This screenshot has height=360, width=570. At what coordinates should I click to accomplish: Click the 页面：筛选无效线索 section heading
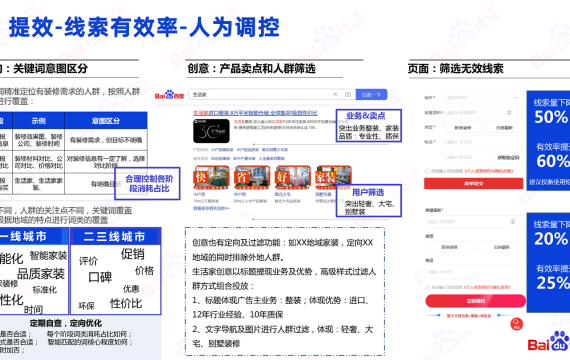click(455, 68)
